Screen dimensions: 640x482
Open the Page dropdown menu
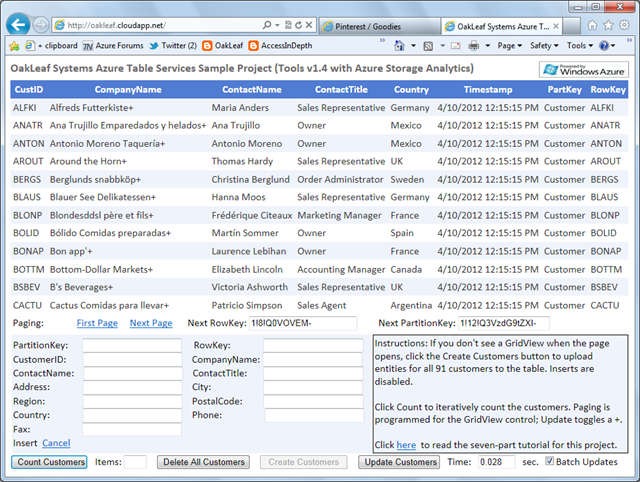(x=512, y=45)
